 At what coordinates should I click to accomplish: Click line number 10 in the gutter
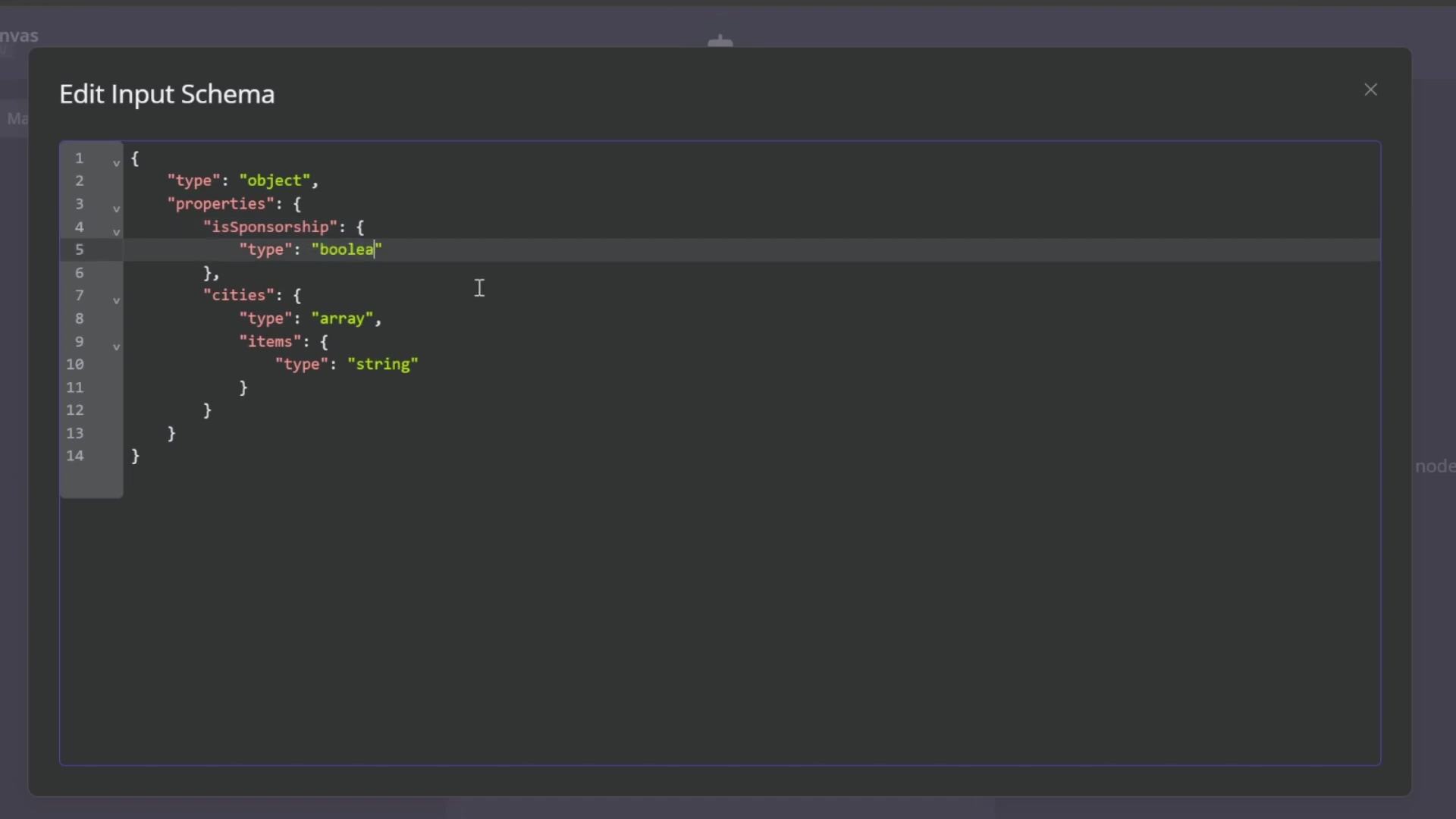click(75, 364)
